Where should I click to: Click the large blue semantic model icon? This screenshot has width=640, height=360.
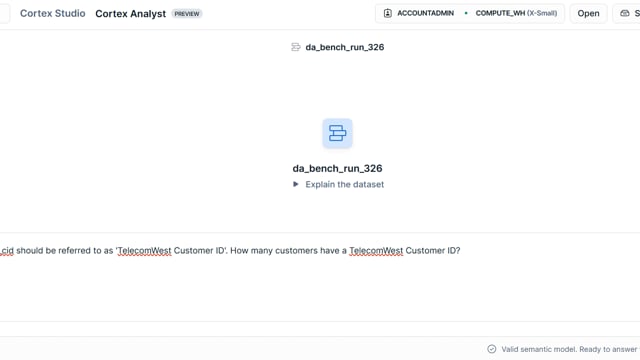[337, 133]
